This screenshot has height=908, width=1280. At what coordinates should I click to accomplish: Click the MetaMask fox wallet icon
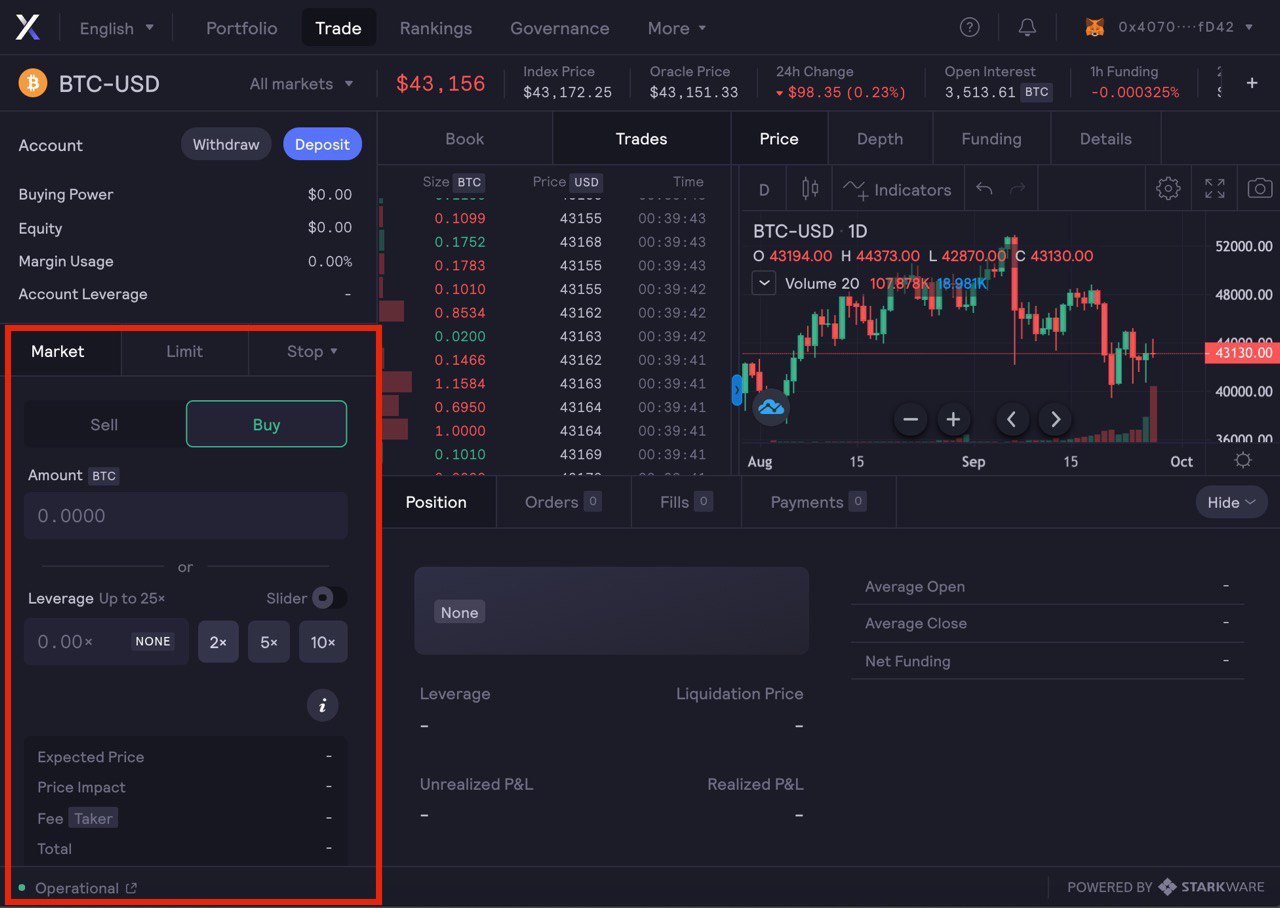[x=1095, y=28]
